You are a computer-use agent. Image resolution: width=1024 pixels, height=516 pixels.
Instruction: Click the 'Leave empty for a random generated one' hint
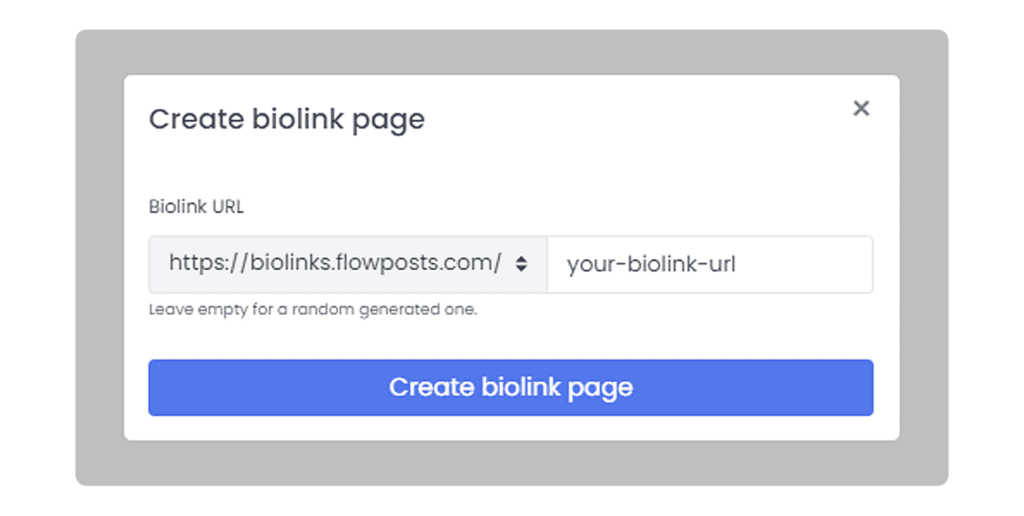click(x=313, y=310)
